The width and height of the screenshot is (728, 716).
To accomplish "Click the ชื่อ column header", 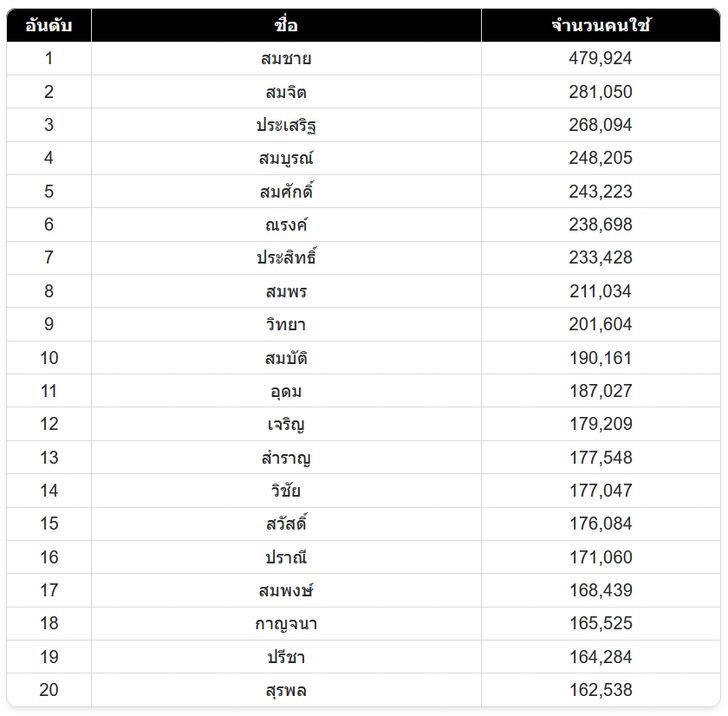I will [286, 25].
